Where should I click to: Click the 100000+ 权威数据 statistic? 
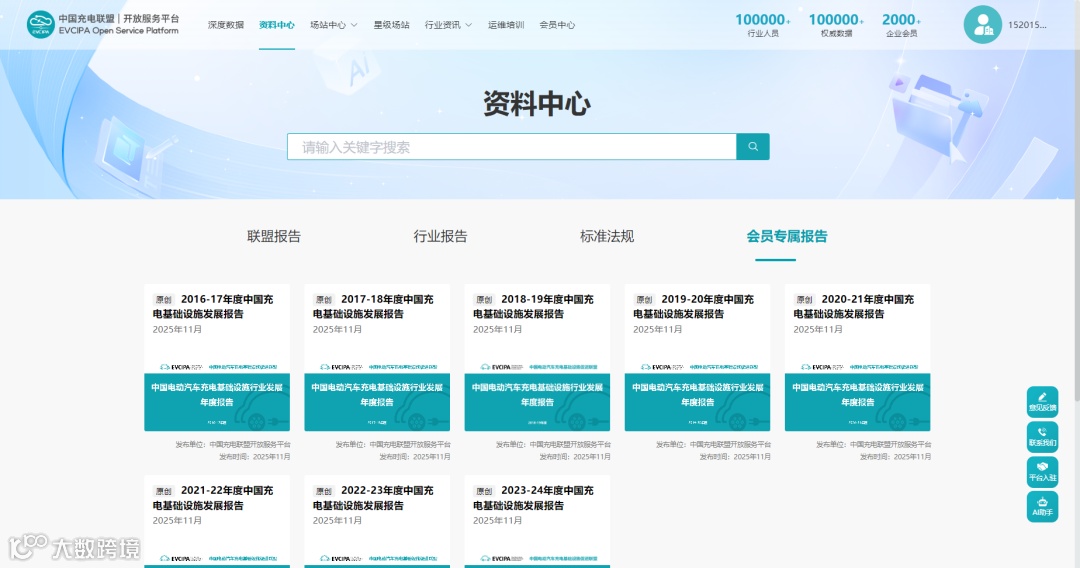click(x=836, y=25)
